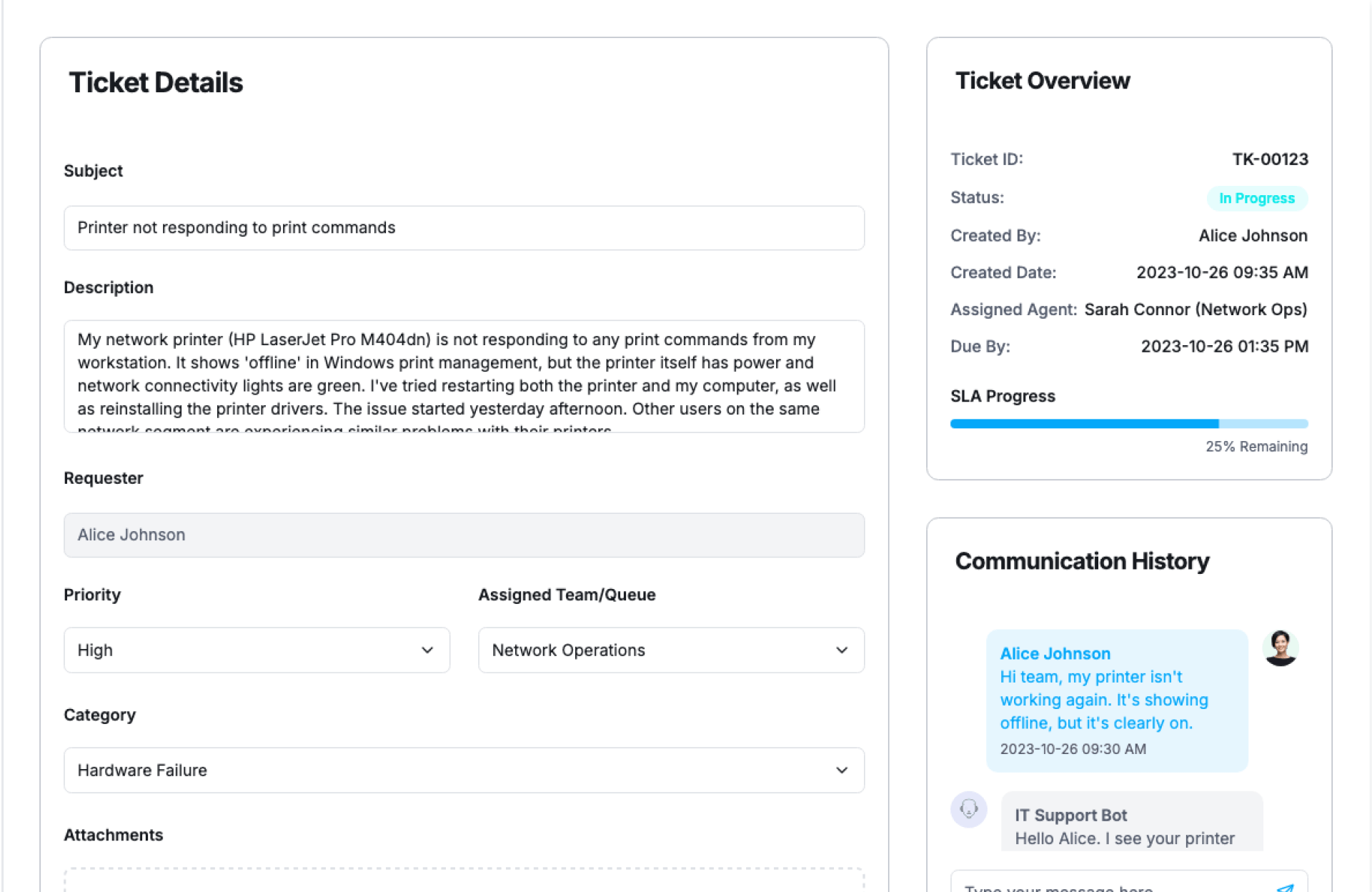
Task: Click chevron arrow in Assigned Team/Queue field
Action: point(842,650)
